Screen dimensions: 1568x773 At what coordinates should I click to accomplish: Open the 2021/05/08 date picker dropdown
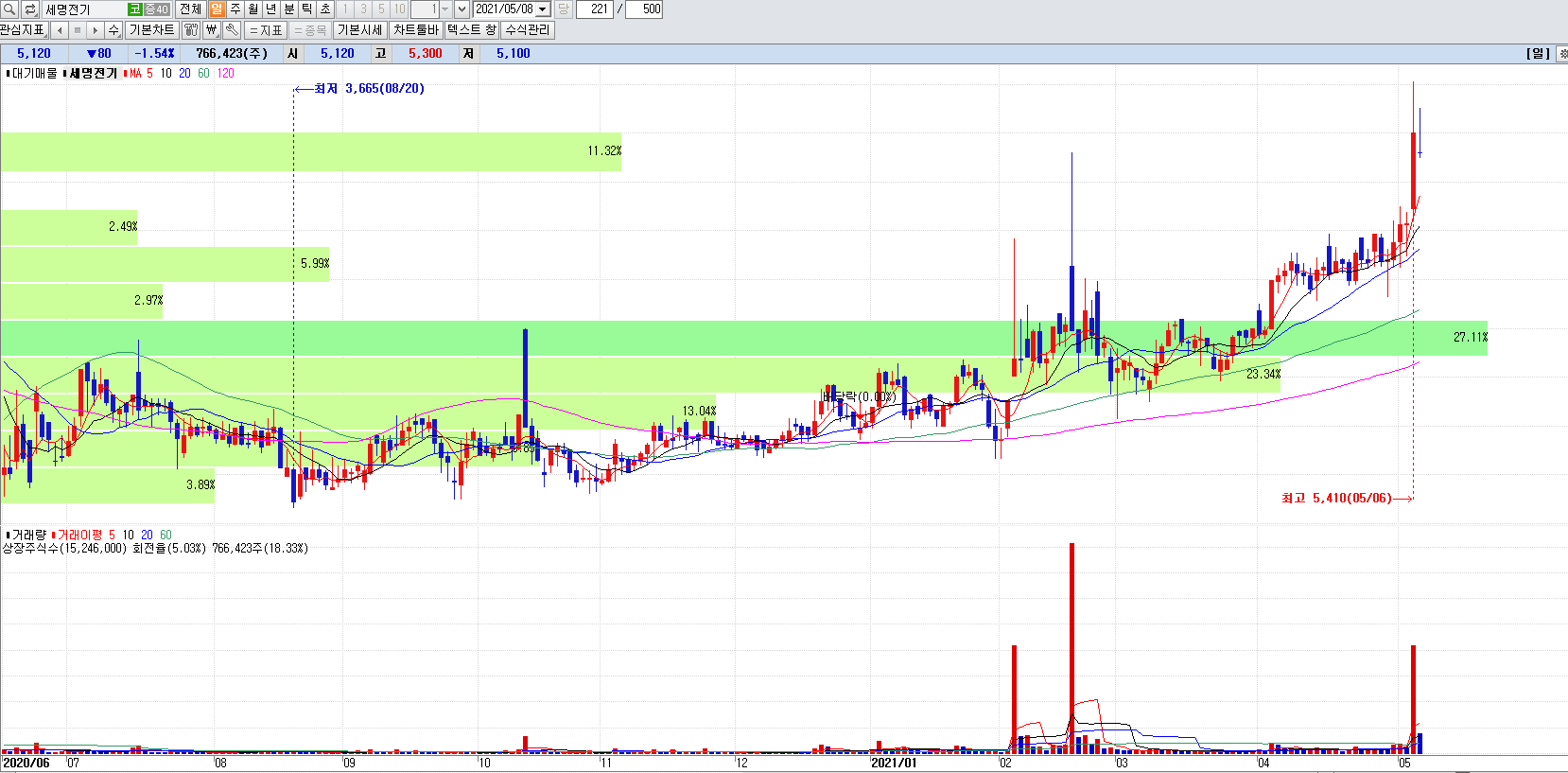543,9
